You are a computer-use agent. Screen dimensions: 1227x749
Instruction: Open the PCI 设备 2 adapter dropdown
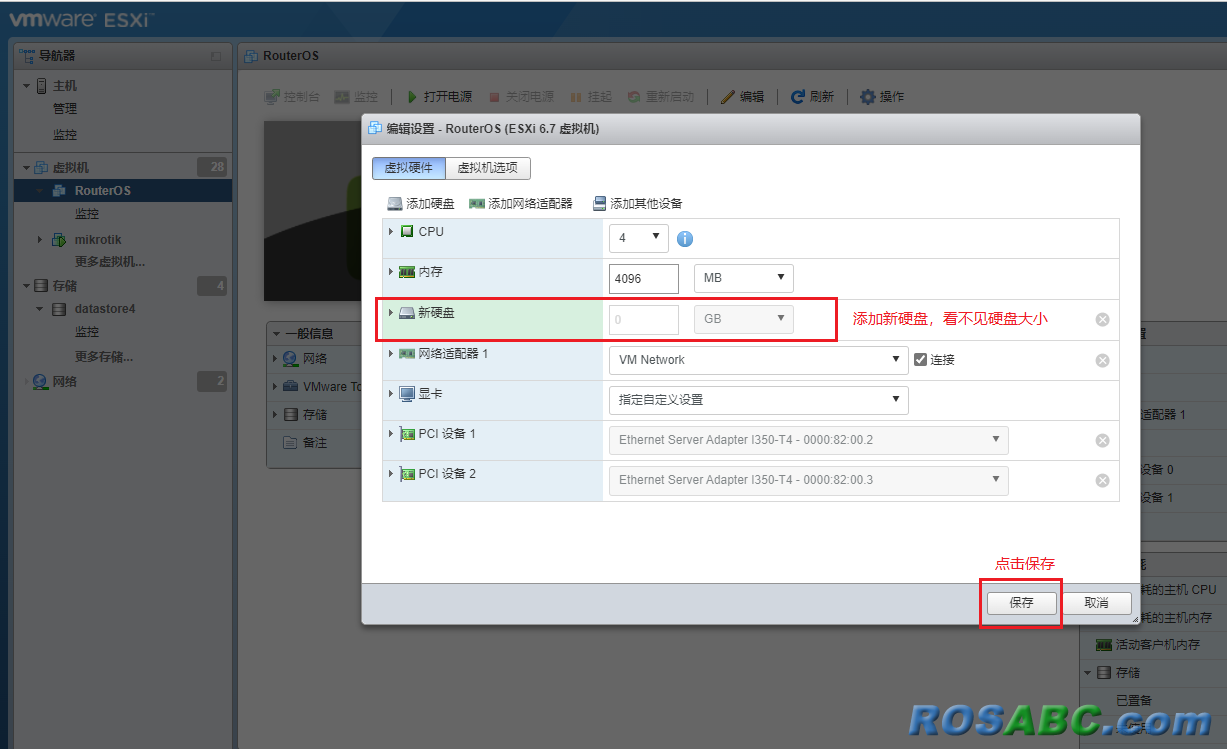pyautogui.click(x=808, y=480)
